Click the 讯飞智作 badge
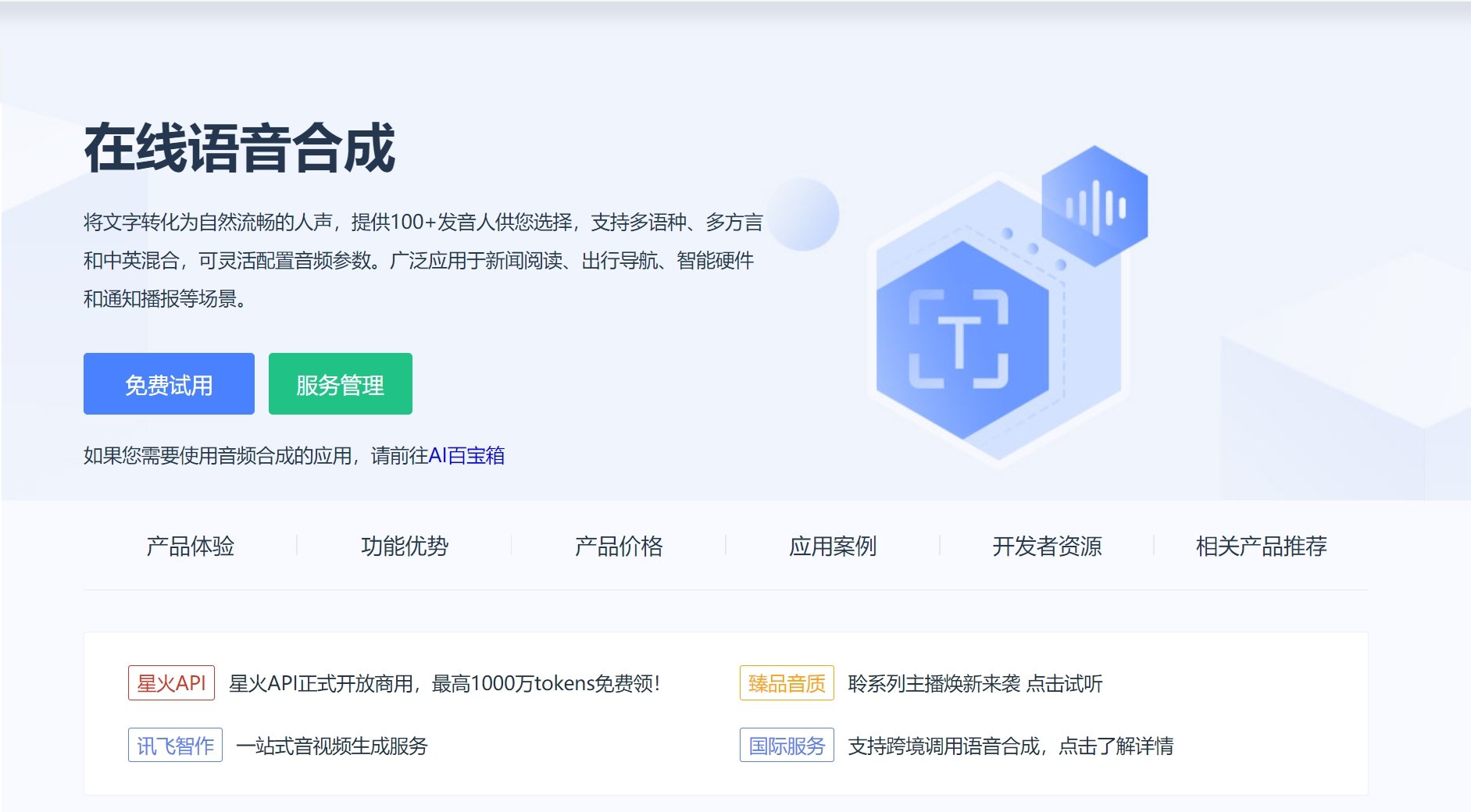Image resolution: width=1471 pixels, height=812 pixels. (x=174, y=746)
